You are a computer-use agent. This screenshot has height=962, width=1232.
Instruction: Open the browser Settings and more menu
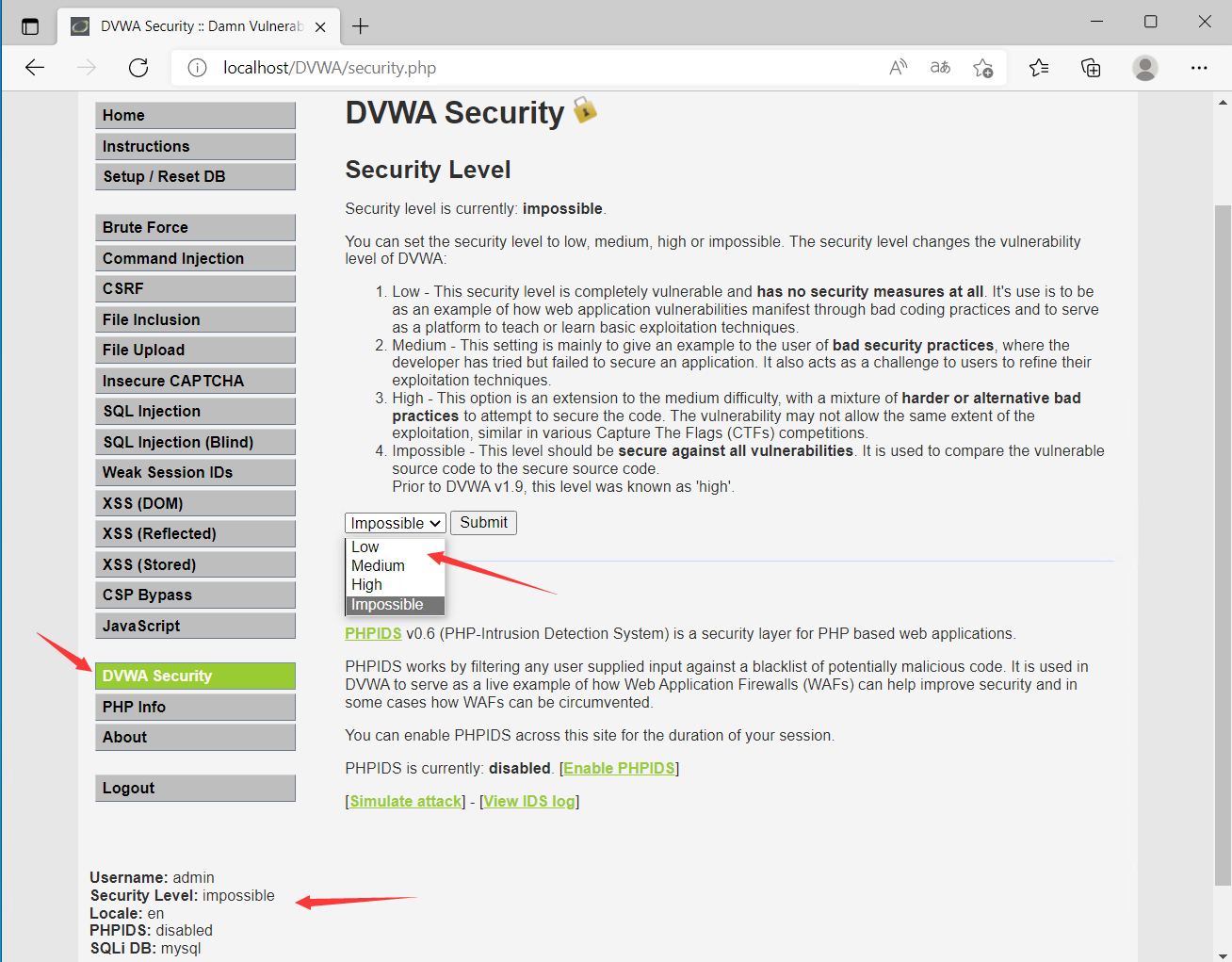(1199, 68)
